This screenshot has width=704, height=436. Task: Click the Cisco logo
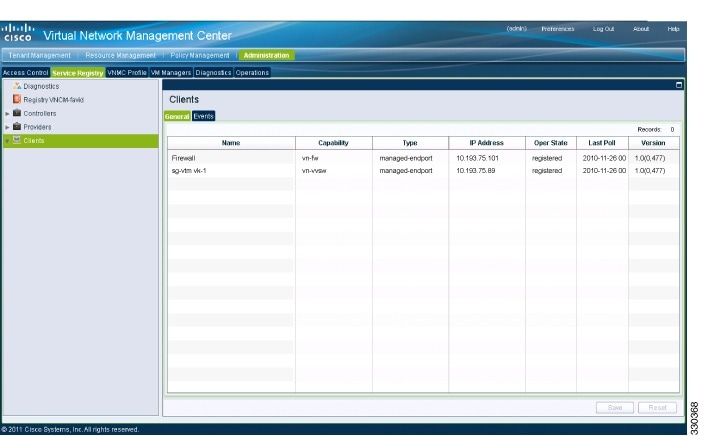click(18, 33)
